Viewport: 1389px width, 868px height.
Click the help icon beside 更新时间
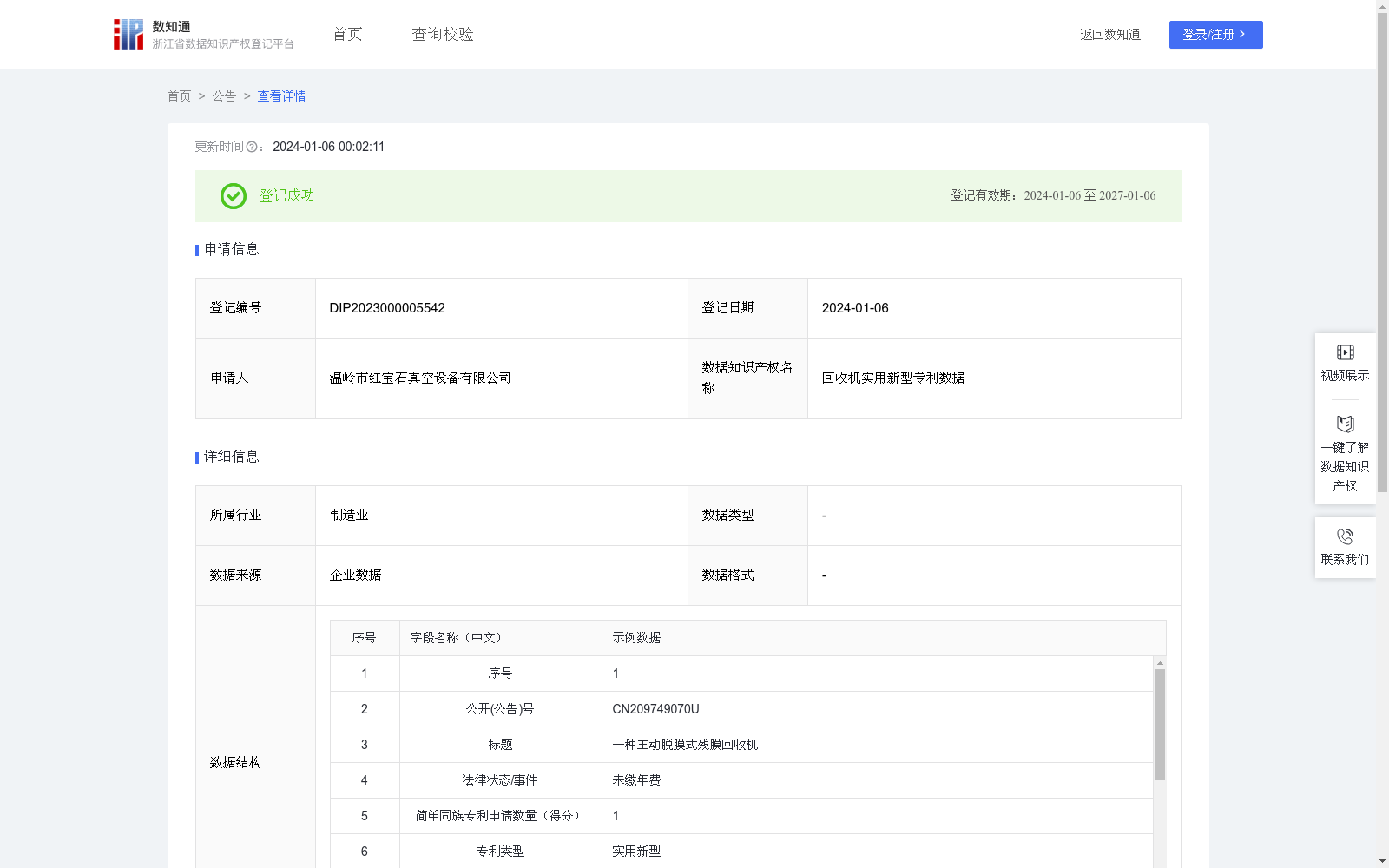[x=252, y=147]
